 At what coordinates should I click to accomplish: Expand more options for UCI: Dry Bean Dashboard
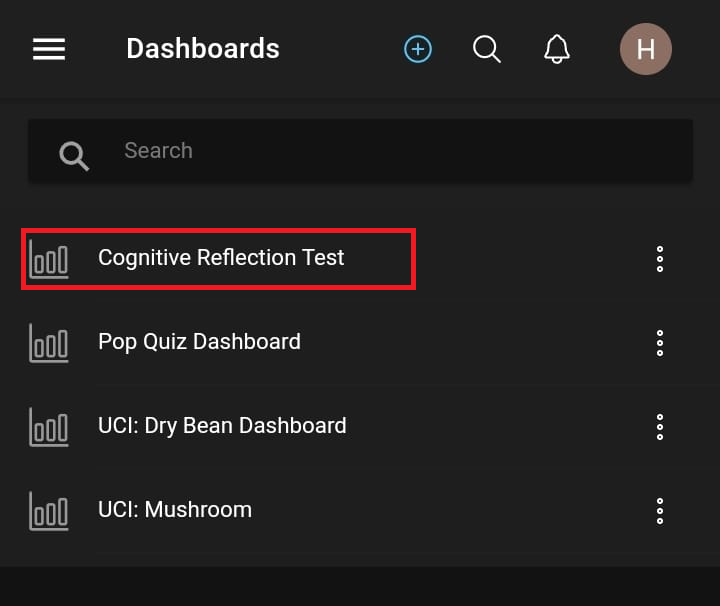click(660, 426)
